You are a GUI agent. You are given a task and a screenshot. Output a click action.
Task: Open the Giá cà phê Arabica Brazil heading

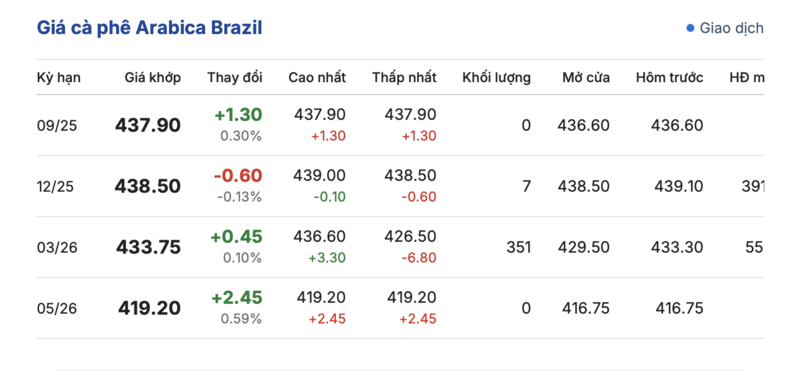pos(149,28)
